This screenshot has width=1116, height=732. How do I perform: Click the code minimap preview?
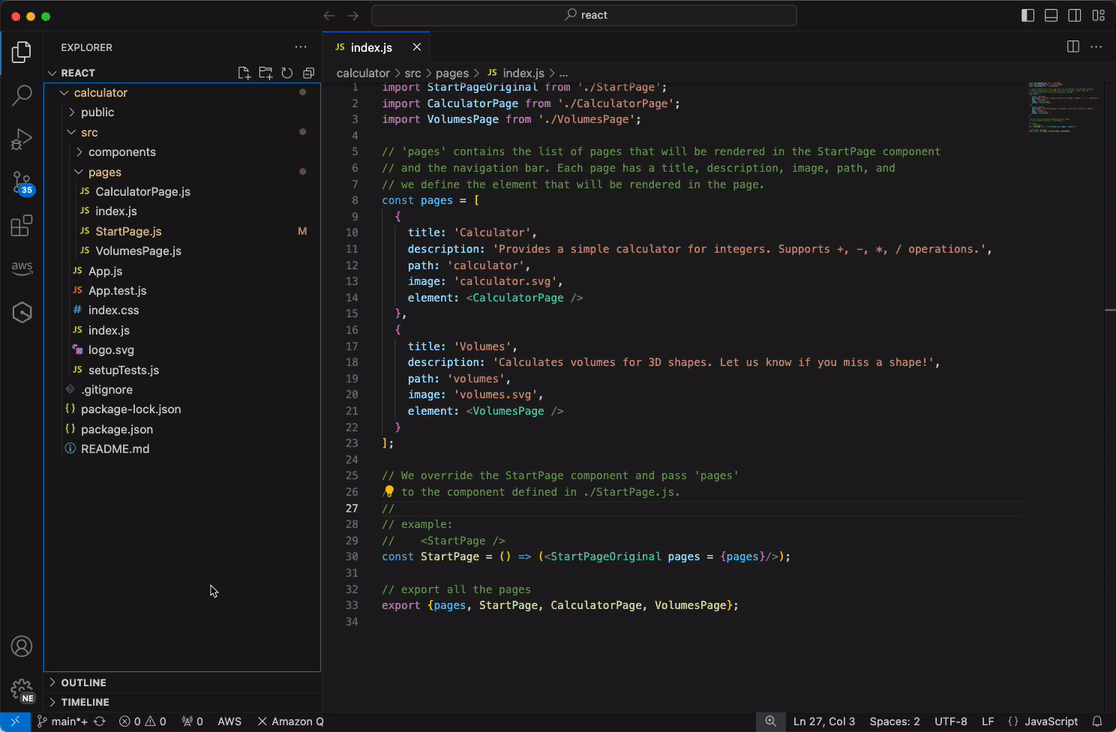click(x=1063, y=107)
